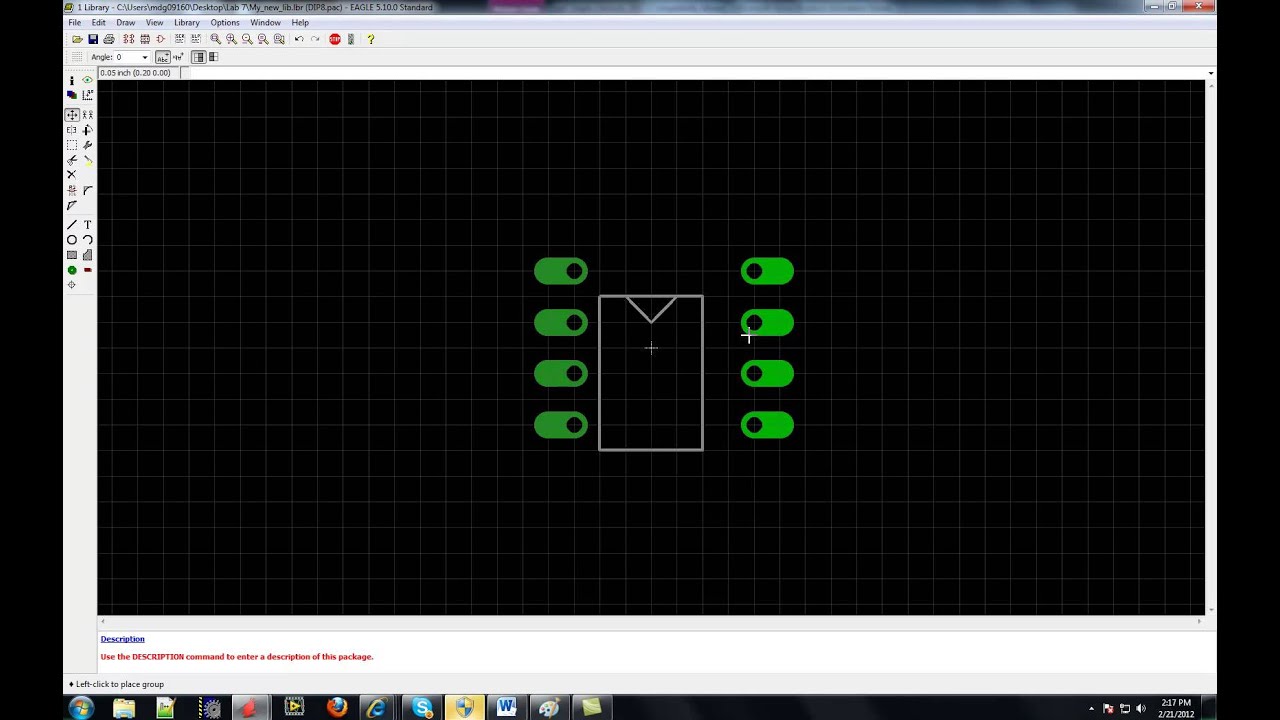Open the Window menu
This screenshot has width=1280, height=720.
tap(265, 22)
